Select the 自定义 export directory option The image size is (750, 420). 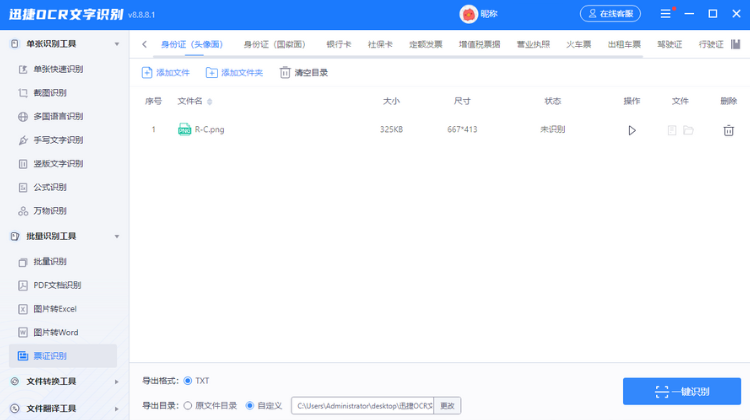250,406
